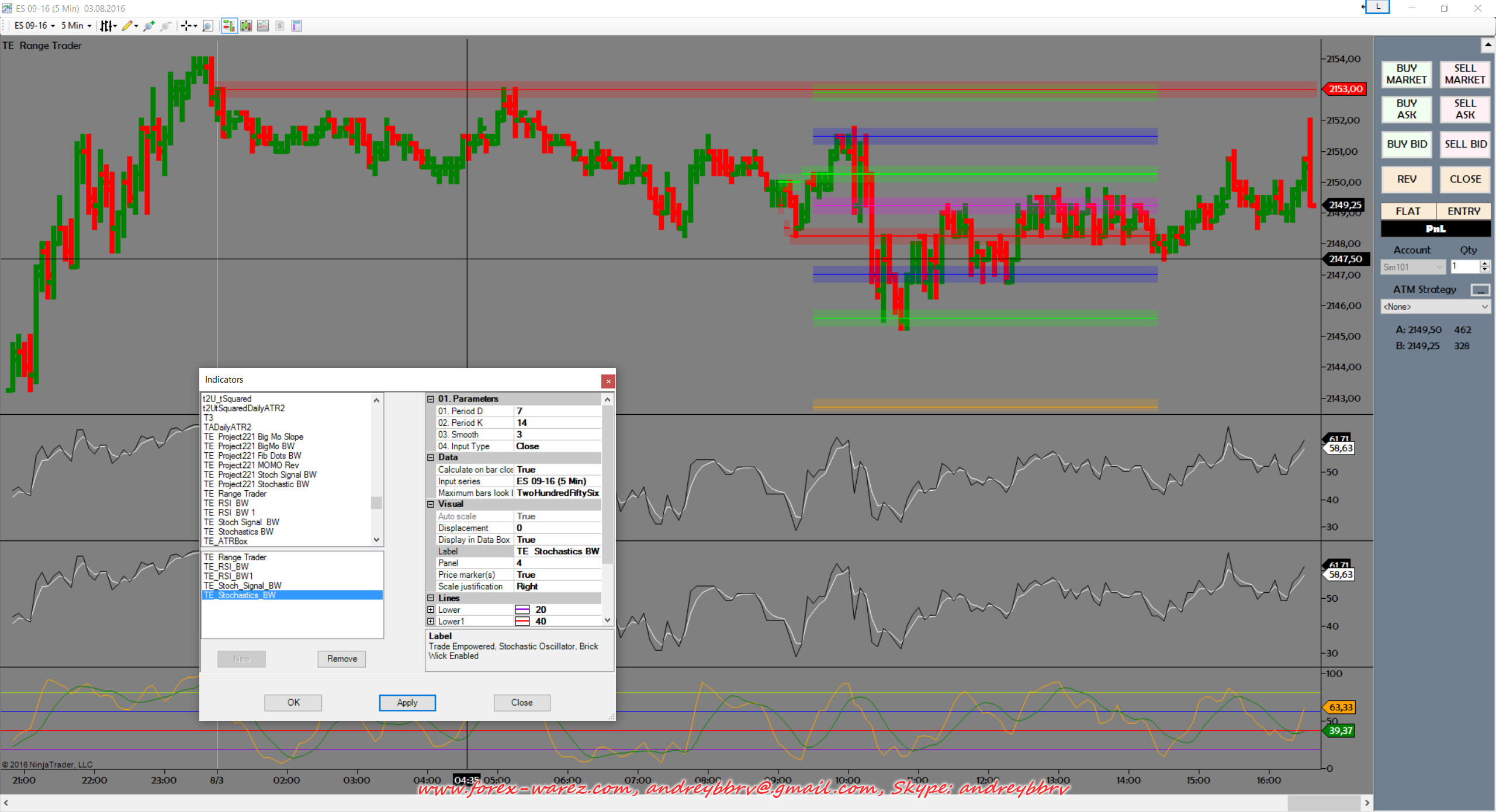This screenshot has height=812, width=1496.
Task: Click the Period K value field
Action: (x=557, y=423)
